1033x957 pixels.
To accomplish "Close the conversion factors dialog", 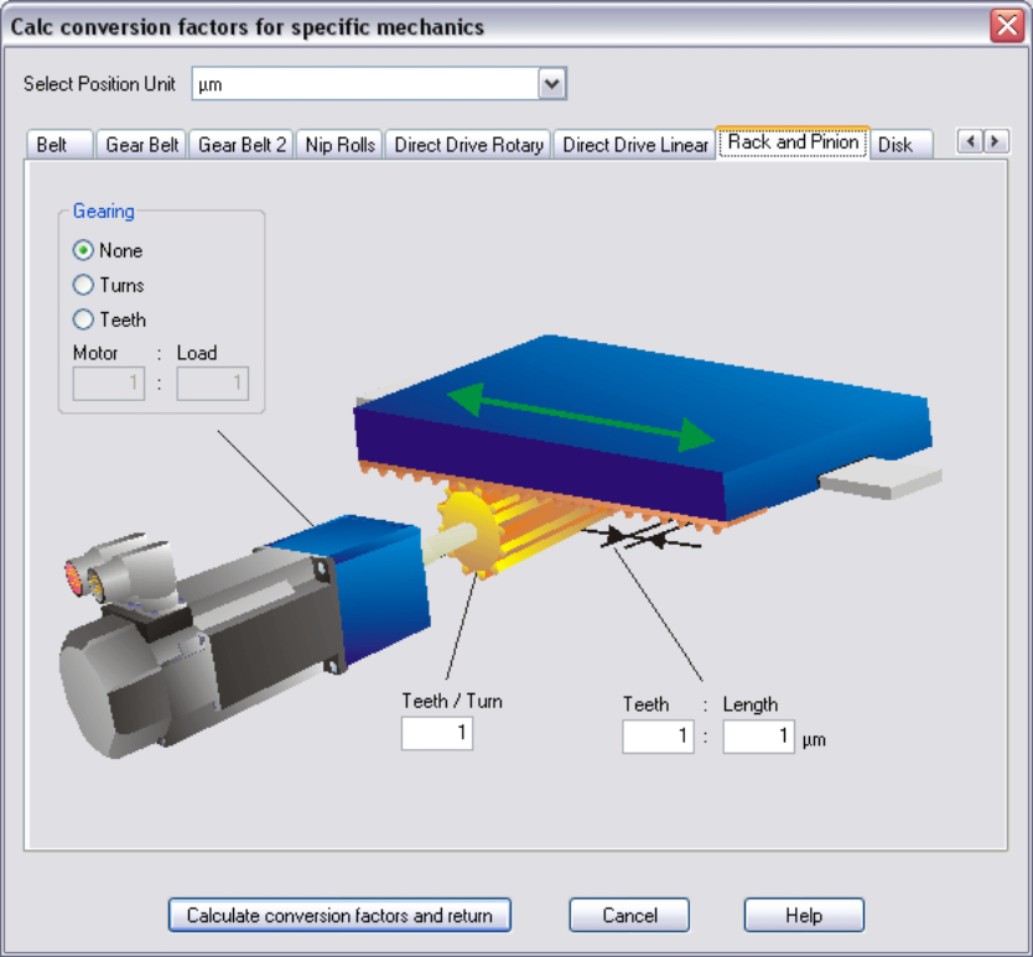I will pyautogui.click(x=1006, y=26).
